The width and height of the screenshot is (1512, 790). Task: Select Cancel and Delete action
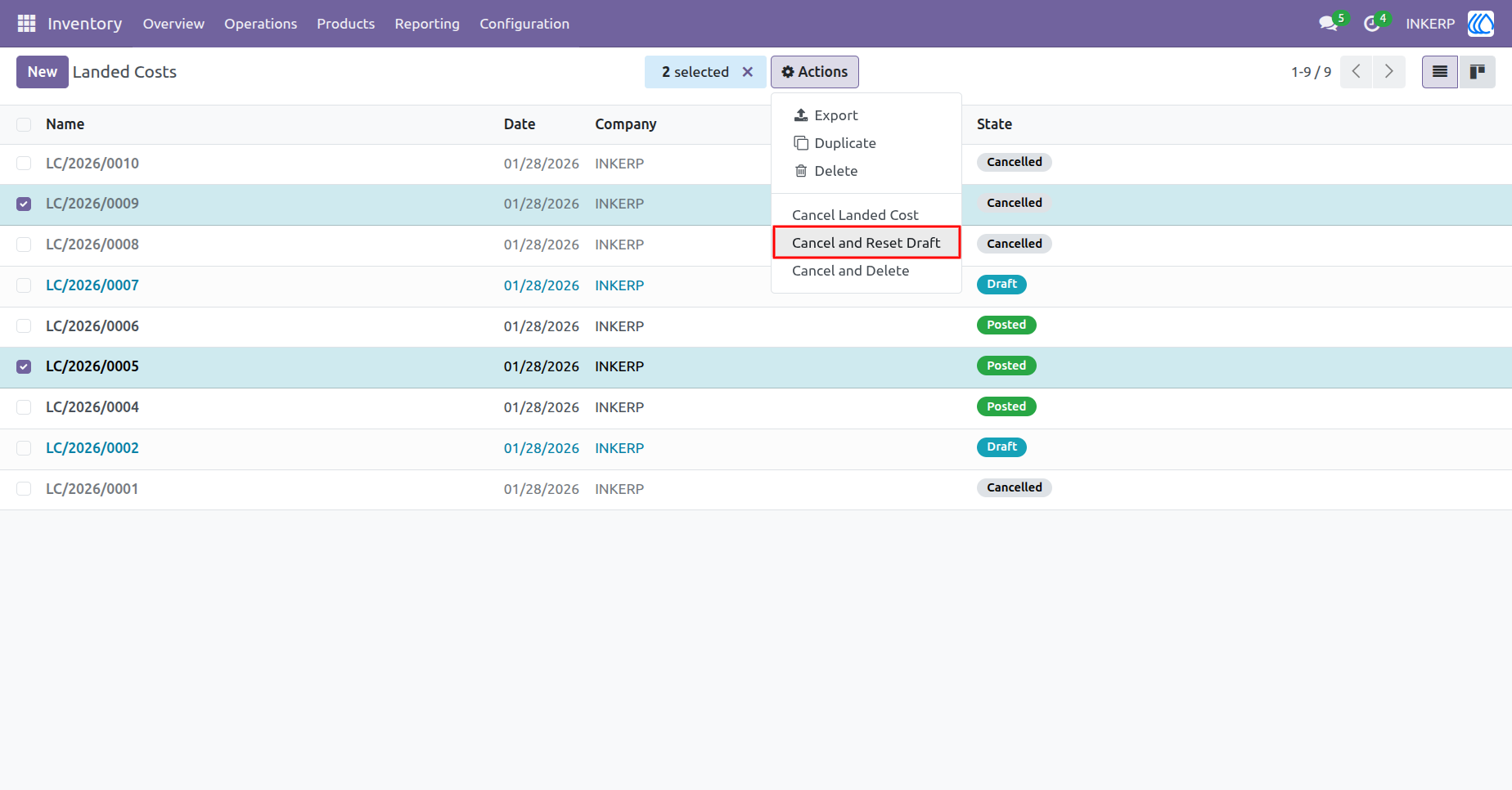866,271
